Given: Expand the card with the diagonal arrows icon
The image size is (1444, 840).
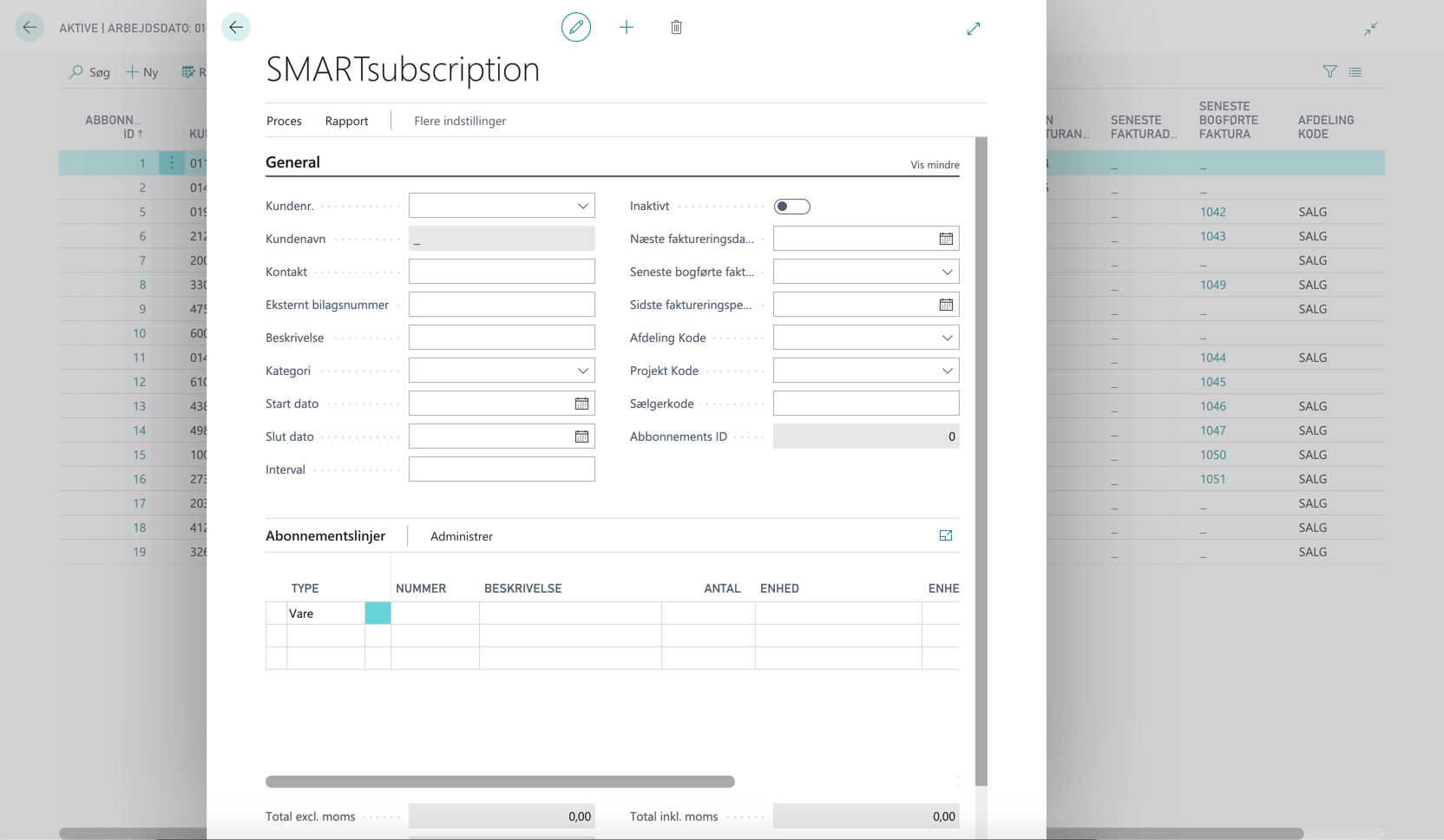Looking at the screenshot, I should click(x=974, y=29).
